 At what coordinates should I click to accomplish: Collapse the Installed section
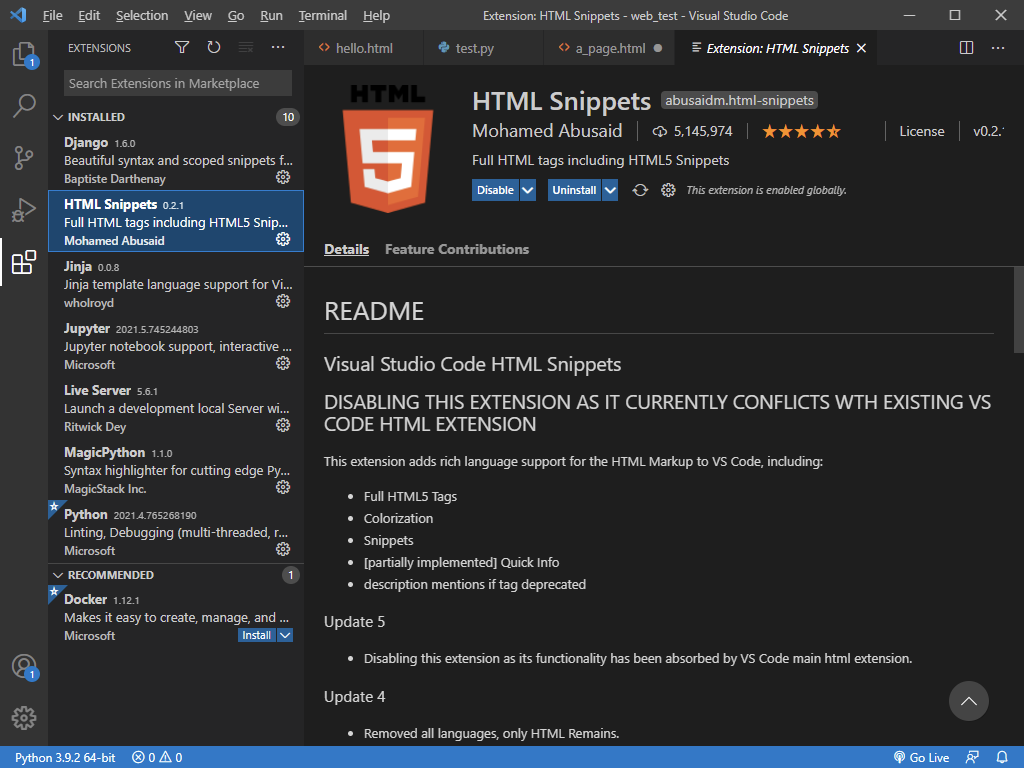[58, 117]
